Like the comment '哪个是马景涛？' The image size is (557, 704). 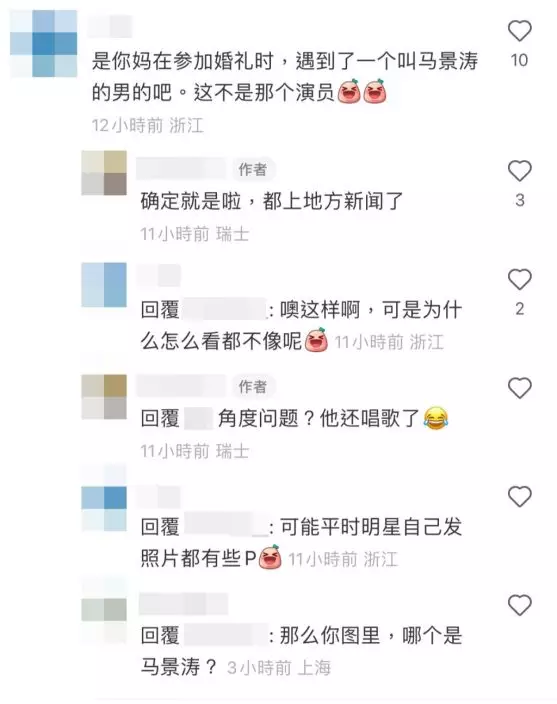[x=519, y=605]
